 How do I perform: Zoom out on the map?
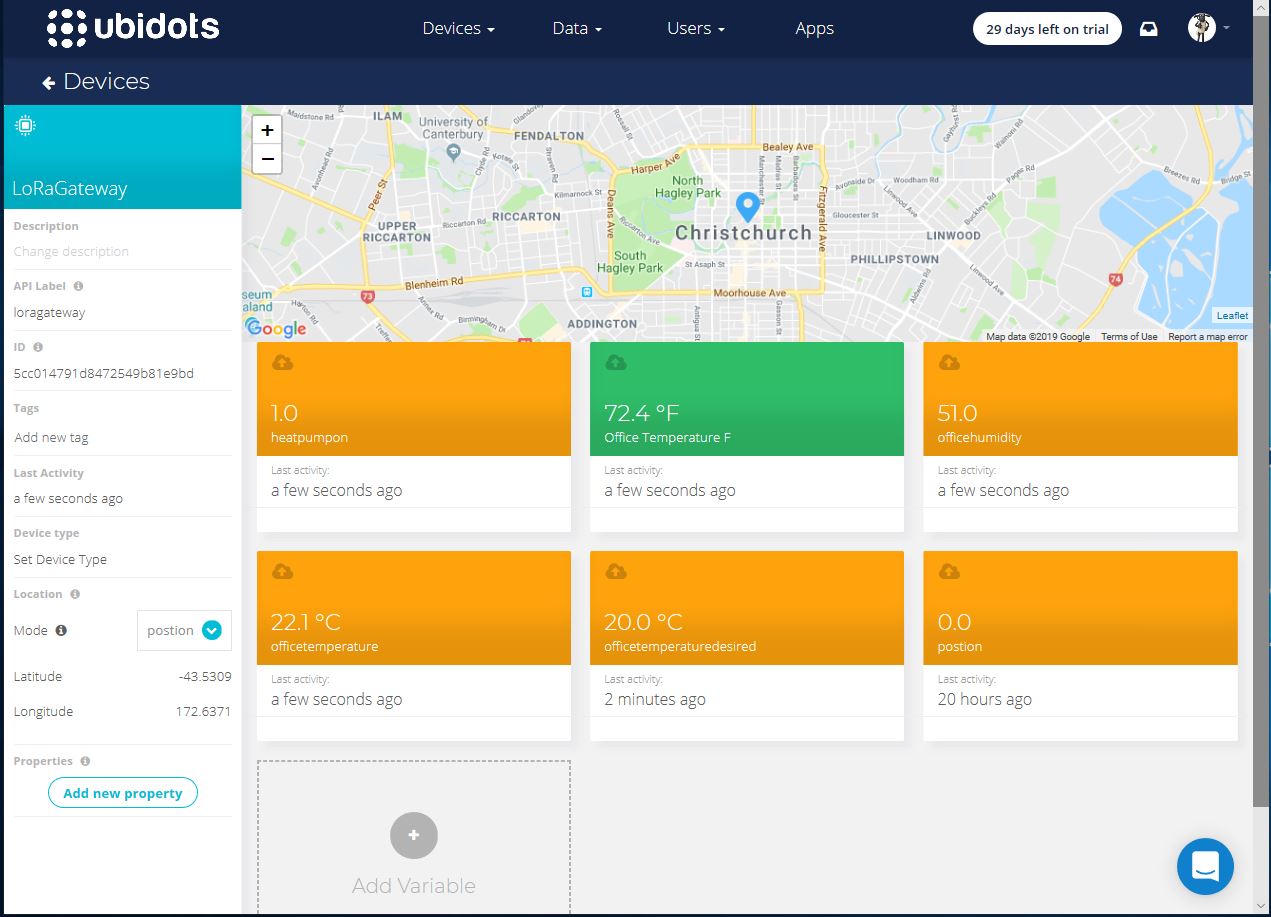pyautogui.click(x=267, y=159)
